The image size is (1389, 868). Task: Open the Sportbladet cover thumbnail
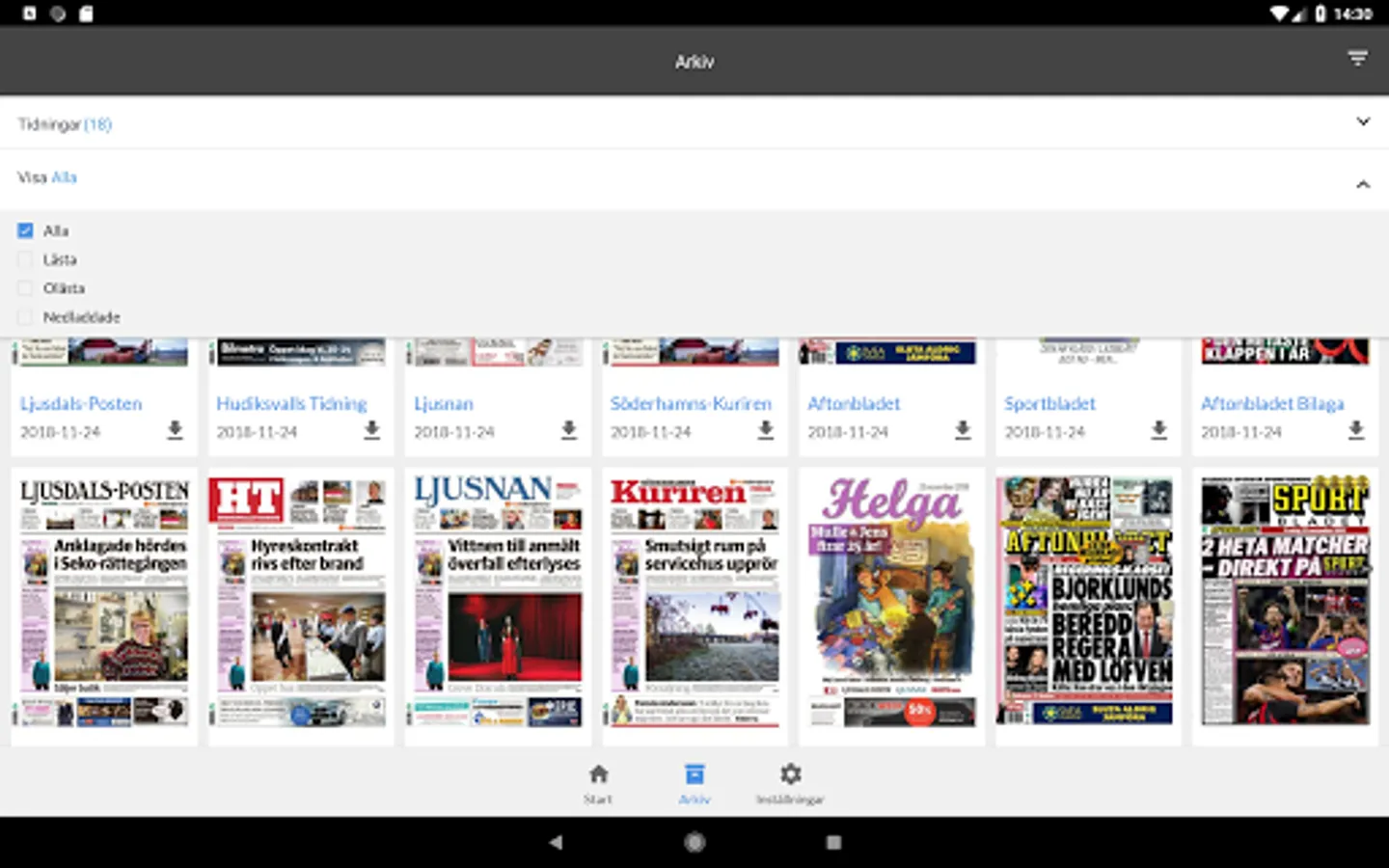(x=1285, y=601)
